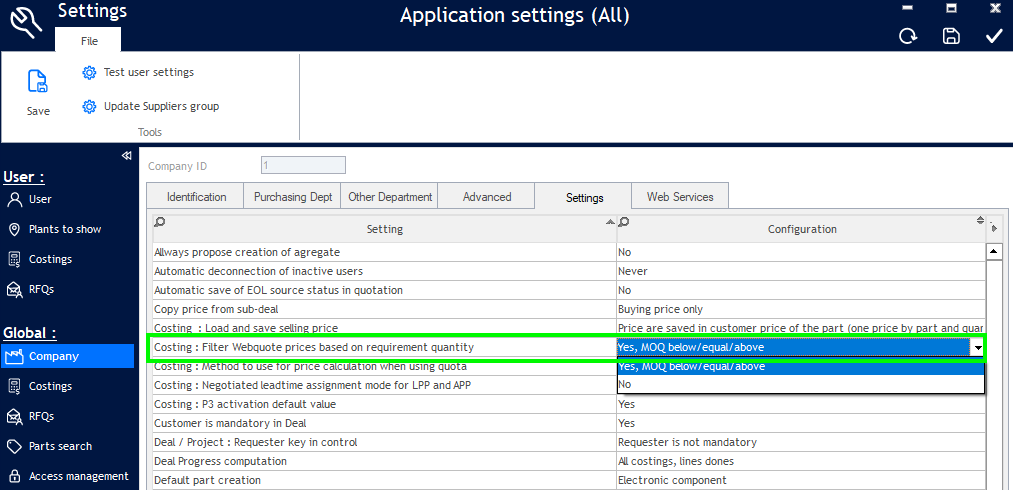
Task: Switch to the Web Services tab
Action: (680, 197)
